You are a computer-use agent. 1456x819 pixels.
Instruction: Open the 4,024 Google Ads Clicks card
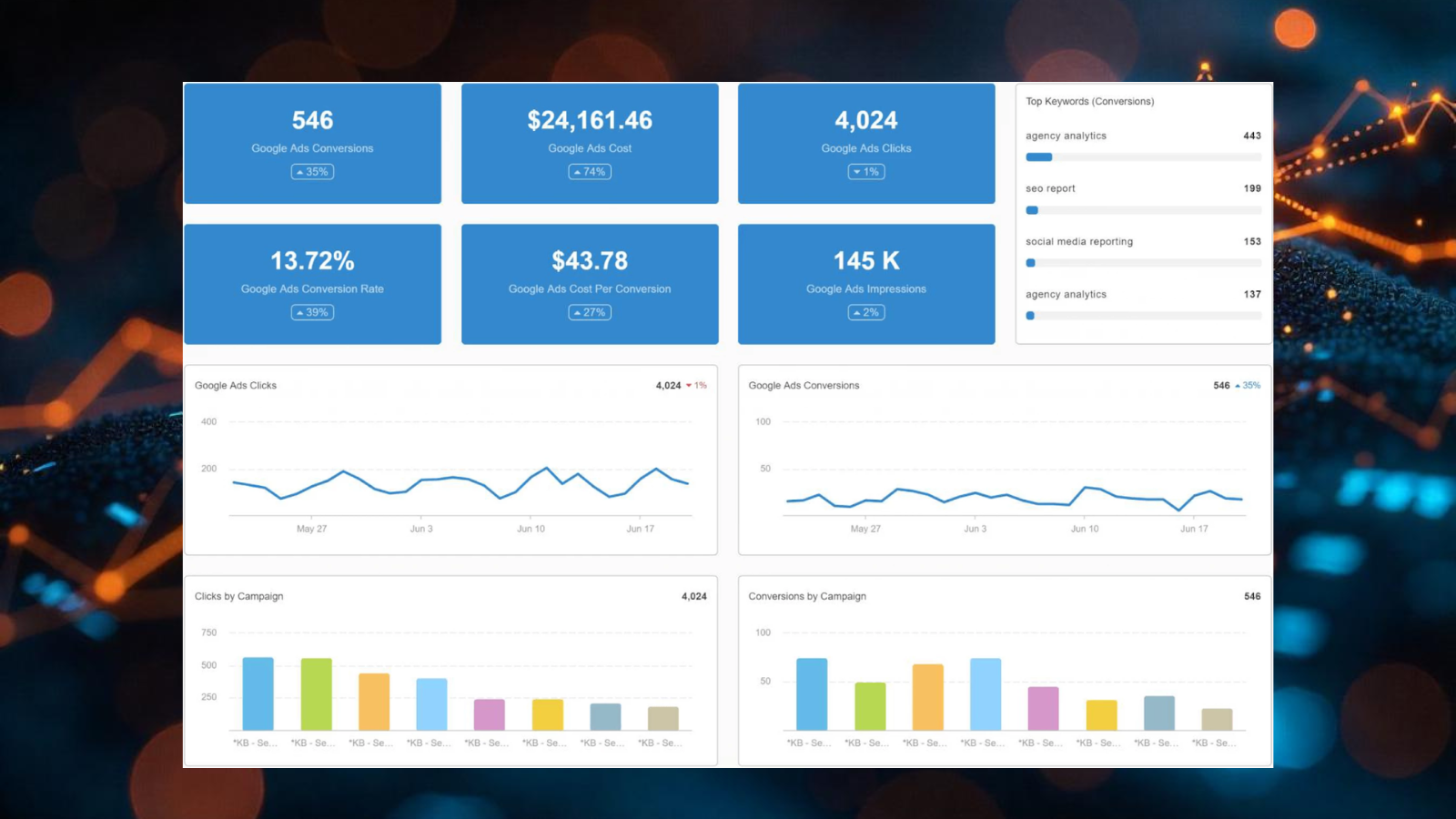866,144
